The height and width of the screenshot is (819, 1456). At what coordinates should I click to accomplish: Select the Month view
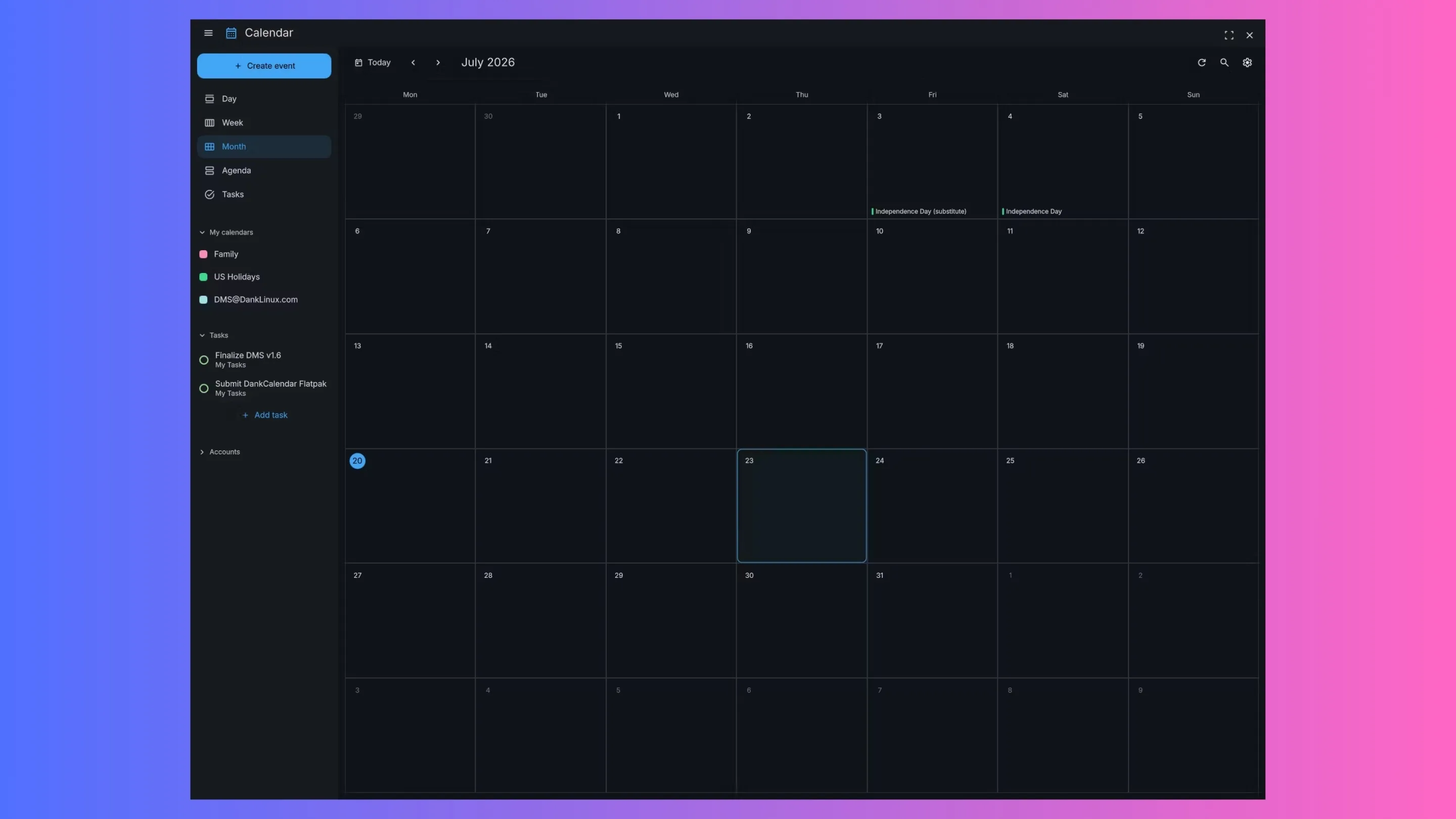(x=264, y=147)
